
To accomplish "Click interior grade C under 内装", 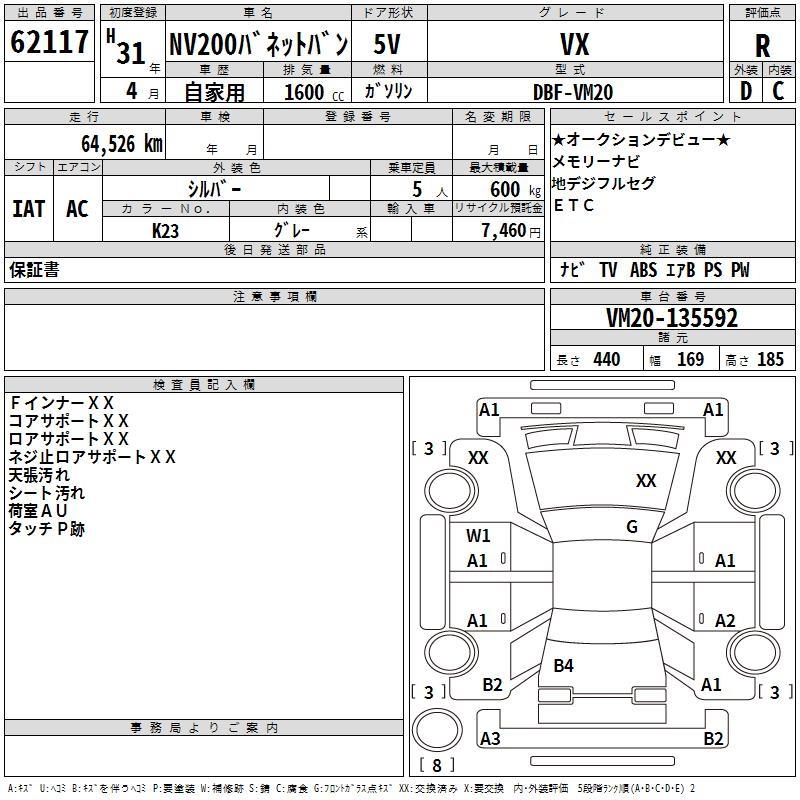I will pyautogui.click(x=778, y=91).
